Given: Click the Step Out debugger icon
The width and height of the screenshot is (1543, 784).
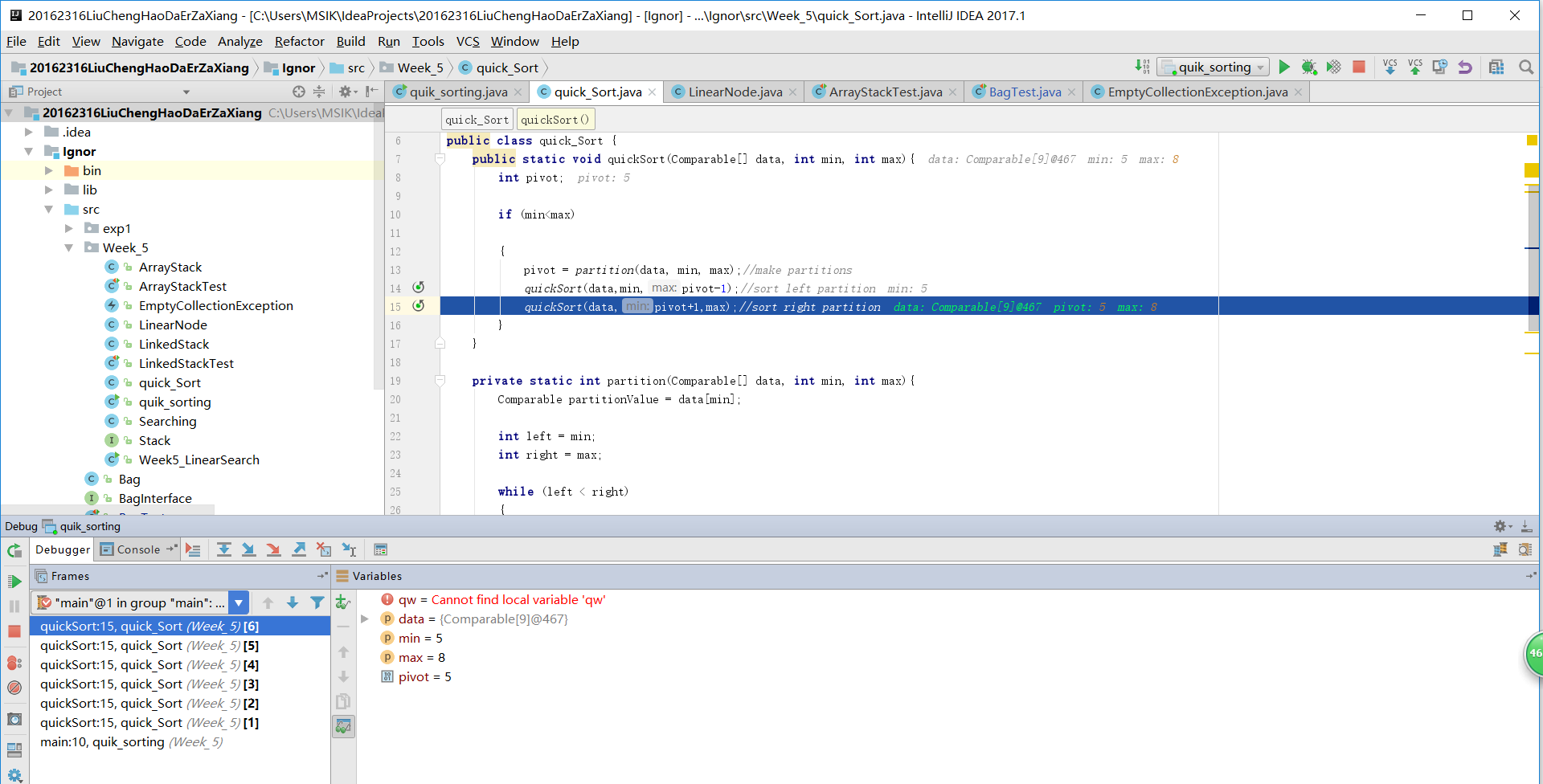Looking at the screenshot, I should point(299,549).
